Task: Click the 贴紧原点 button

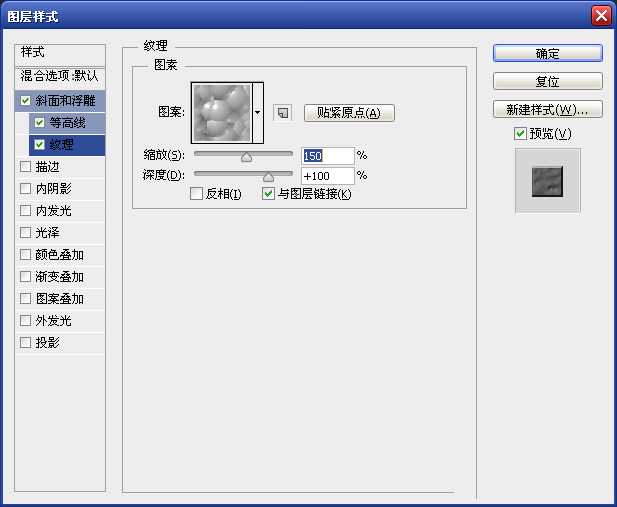Action: coord(349,113)
